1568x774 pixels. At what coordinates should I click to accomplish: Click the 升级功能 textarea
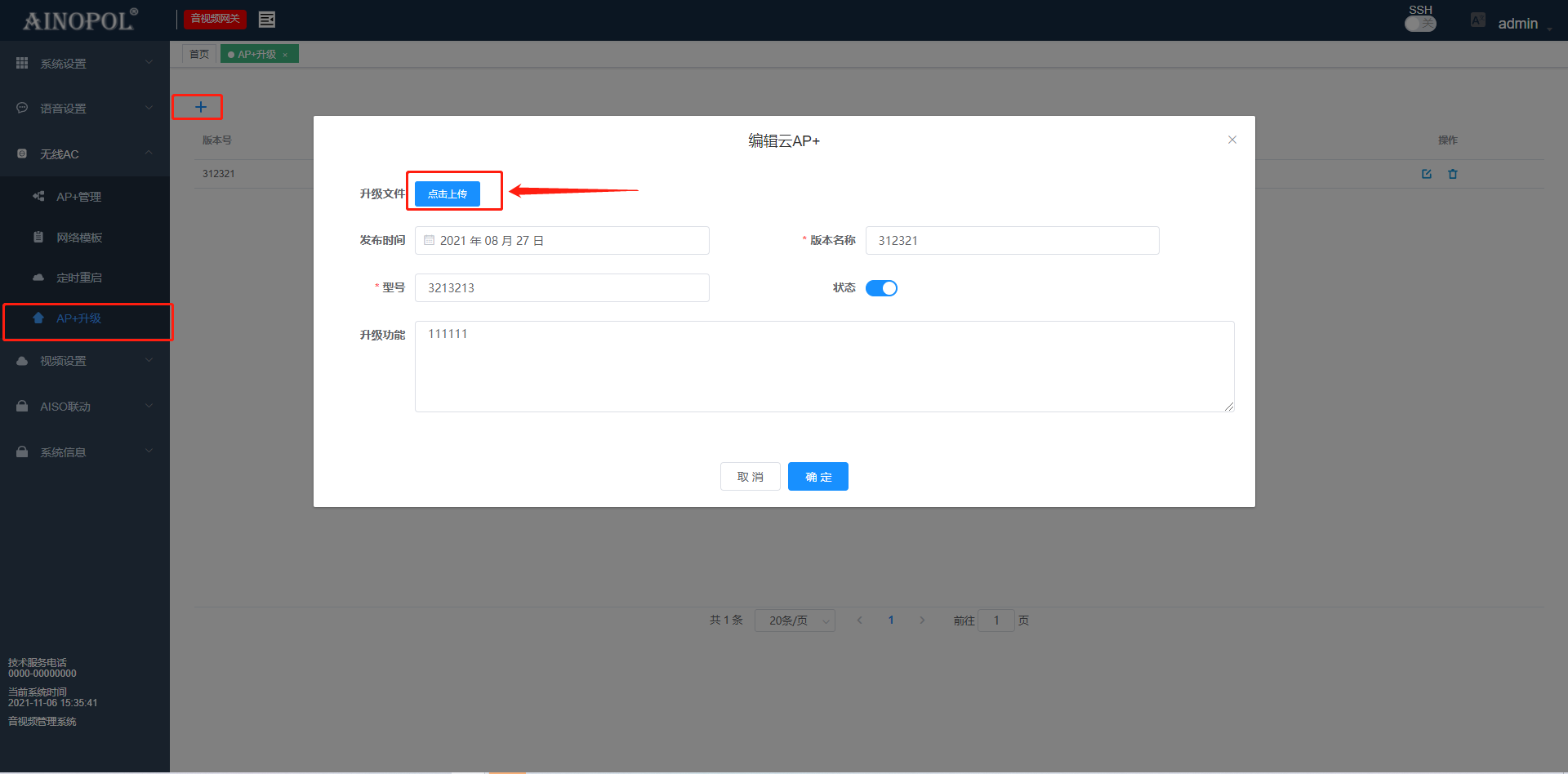[824, 367]
